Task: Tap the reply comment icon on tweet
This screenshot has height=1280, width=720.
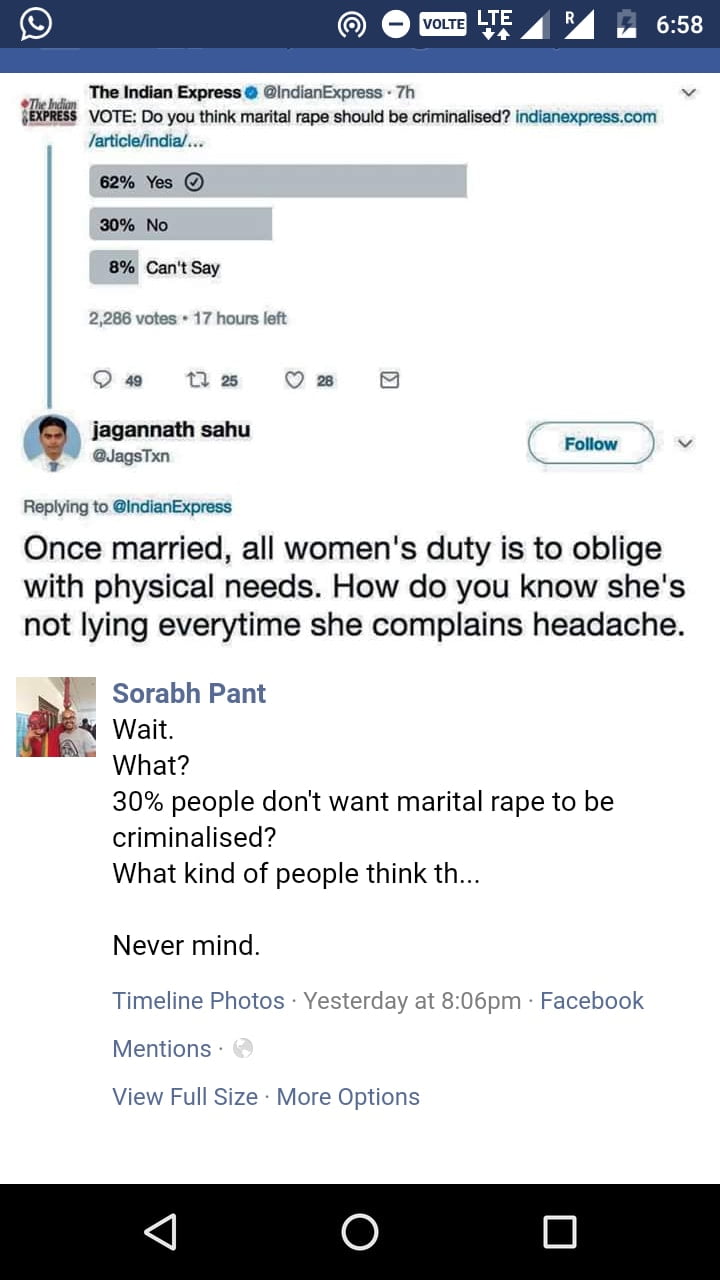Action: point(103,380)
